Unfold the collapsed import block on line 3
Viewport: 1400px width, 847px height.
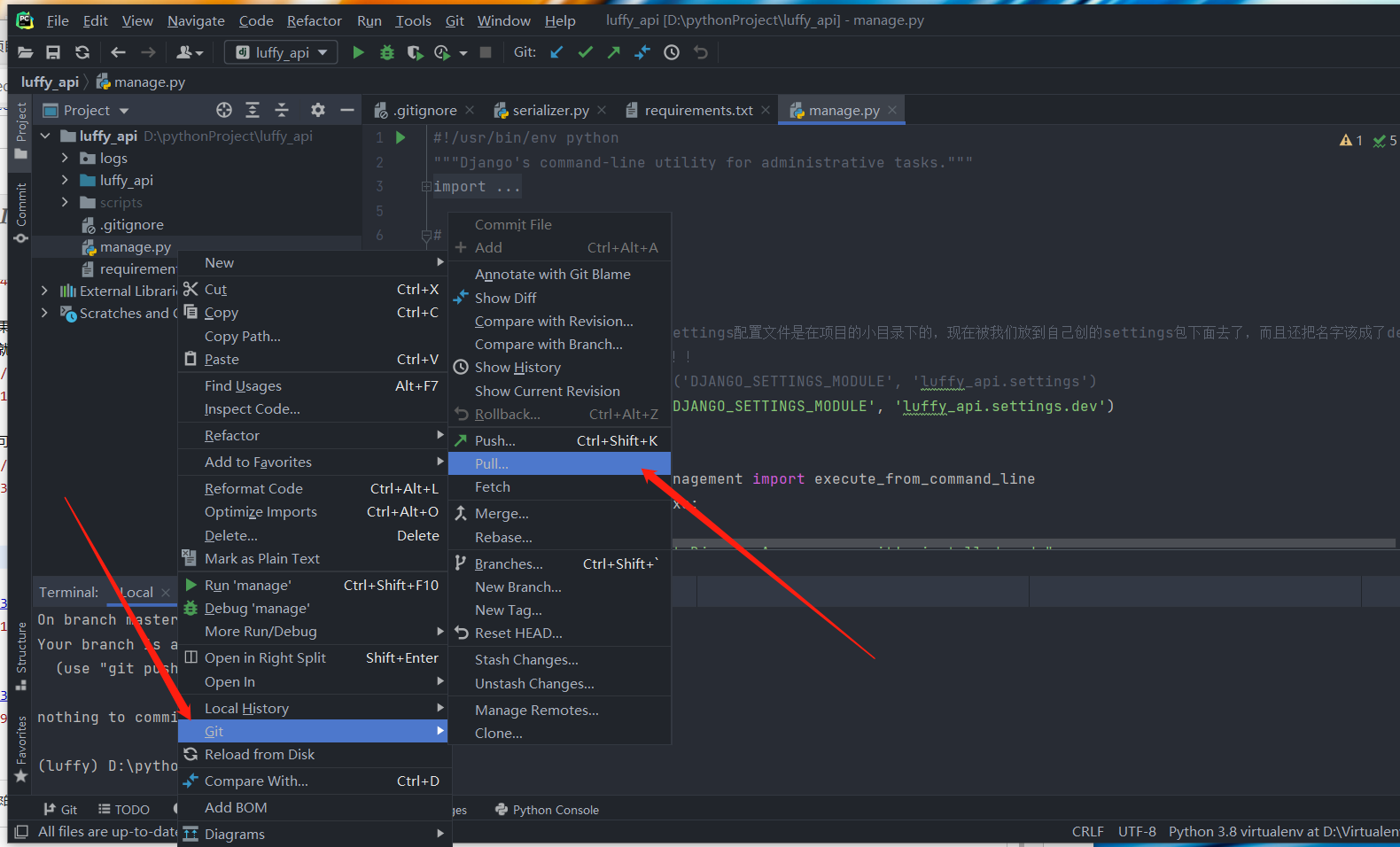coord(426,187)
